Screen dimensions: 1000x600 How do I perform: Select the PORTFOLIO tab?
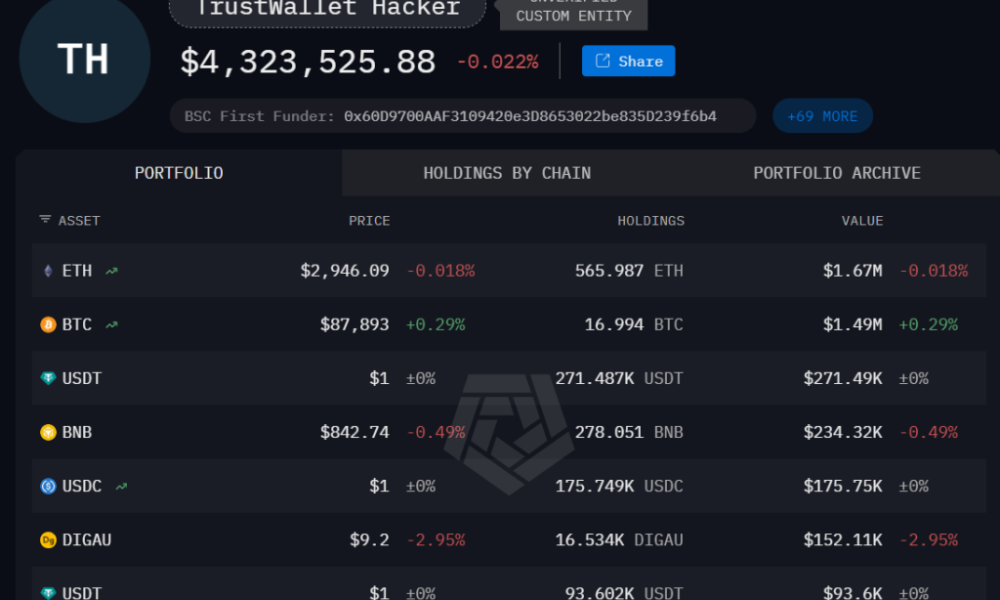point(178,172)
